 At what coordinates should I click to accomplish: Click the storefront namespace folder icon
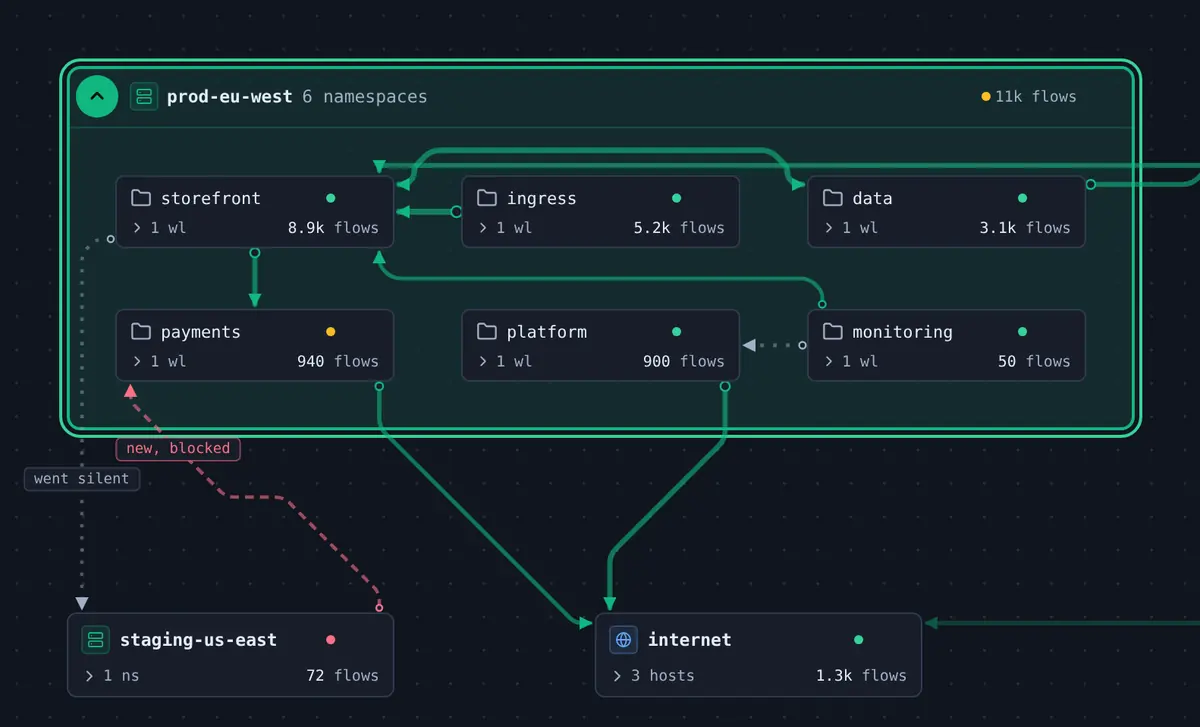pos(141,198)
